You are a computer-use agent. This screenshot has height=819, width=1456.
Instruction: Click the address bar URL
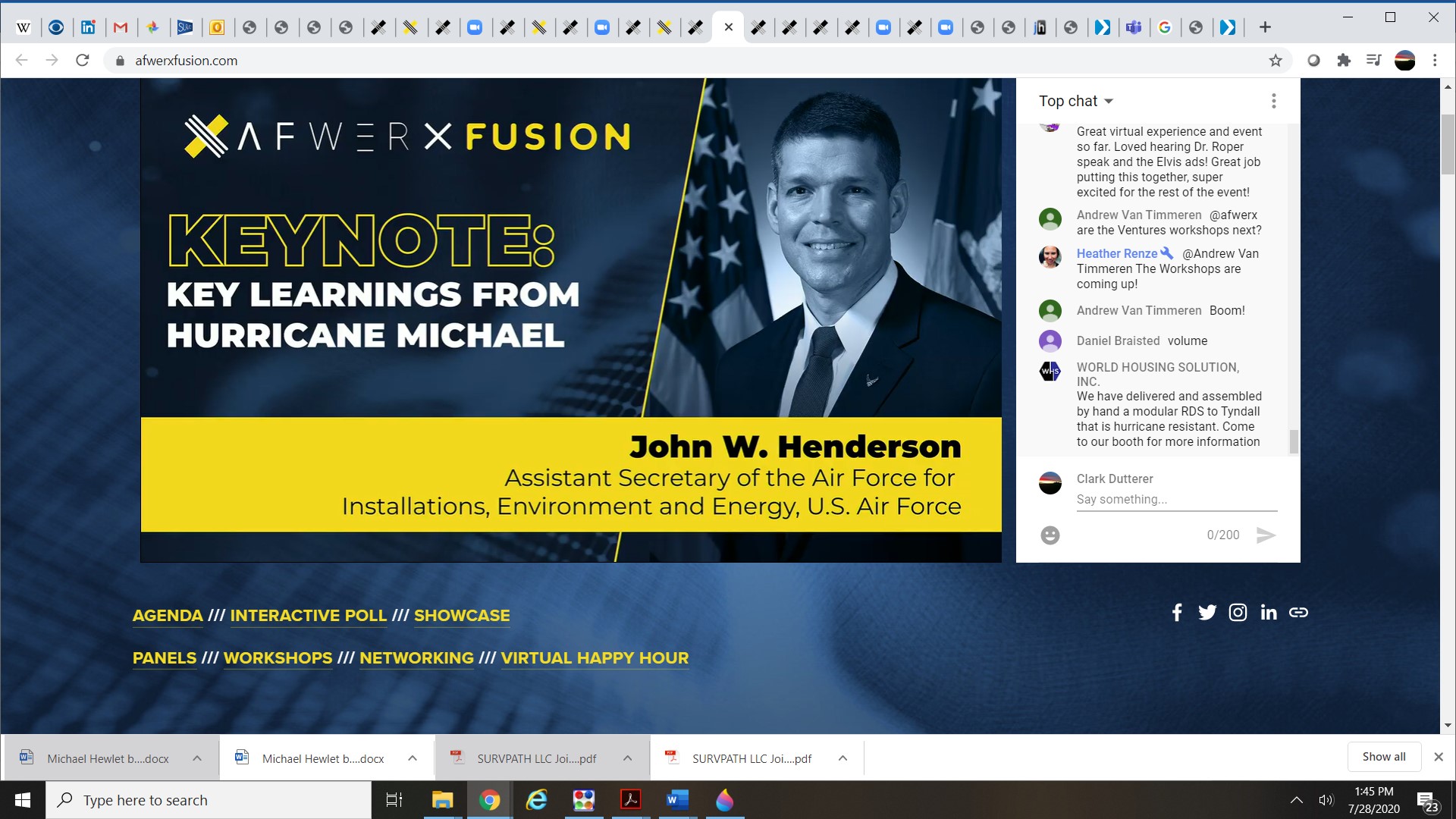click(x=187, y=61)
